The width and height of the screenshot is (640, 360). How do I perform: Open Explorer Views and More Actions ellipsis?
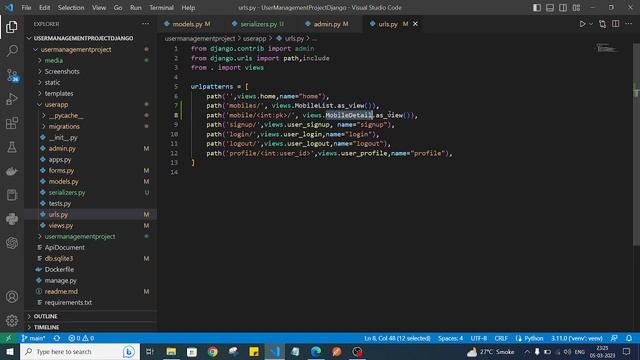145,24
